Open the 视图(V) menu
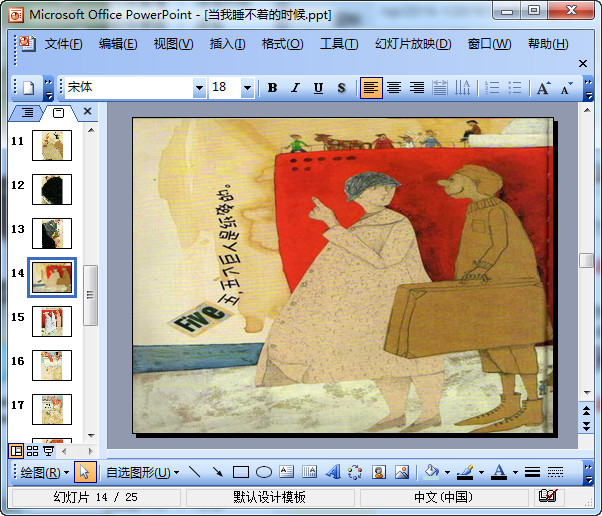Image resolution: width=602 pixels, height=516 pixels. (x=173, y=44)
